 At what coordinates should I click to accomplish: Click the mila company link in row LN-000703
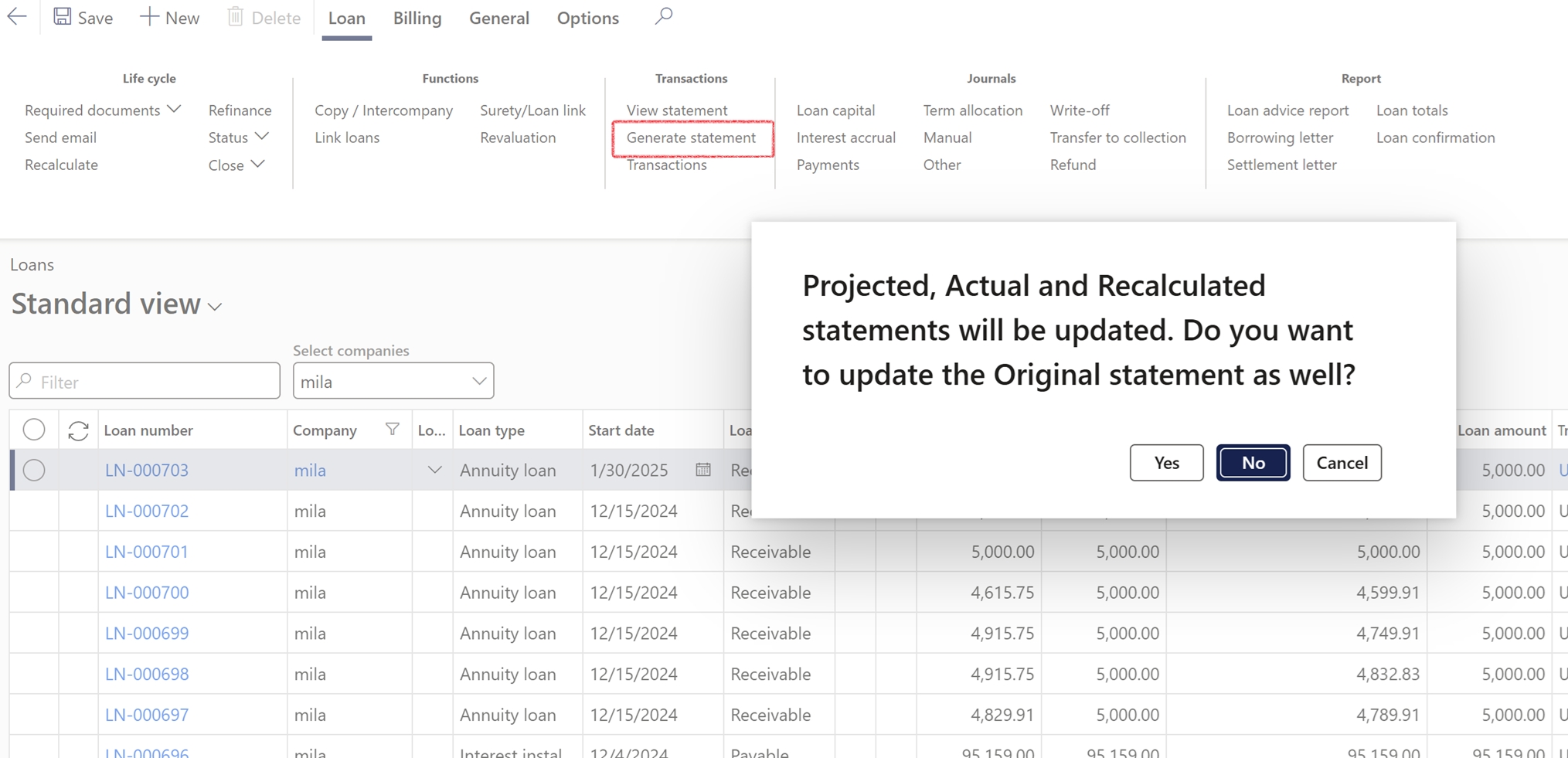(x=310, y=470)
